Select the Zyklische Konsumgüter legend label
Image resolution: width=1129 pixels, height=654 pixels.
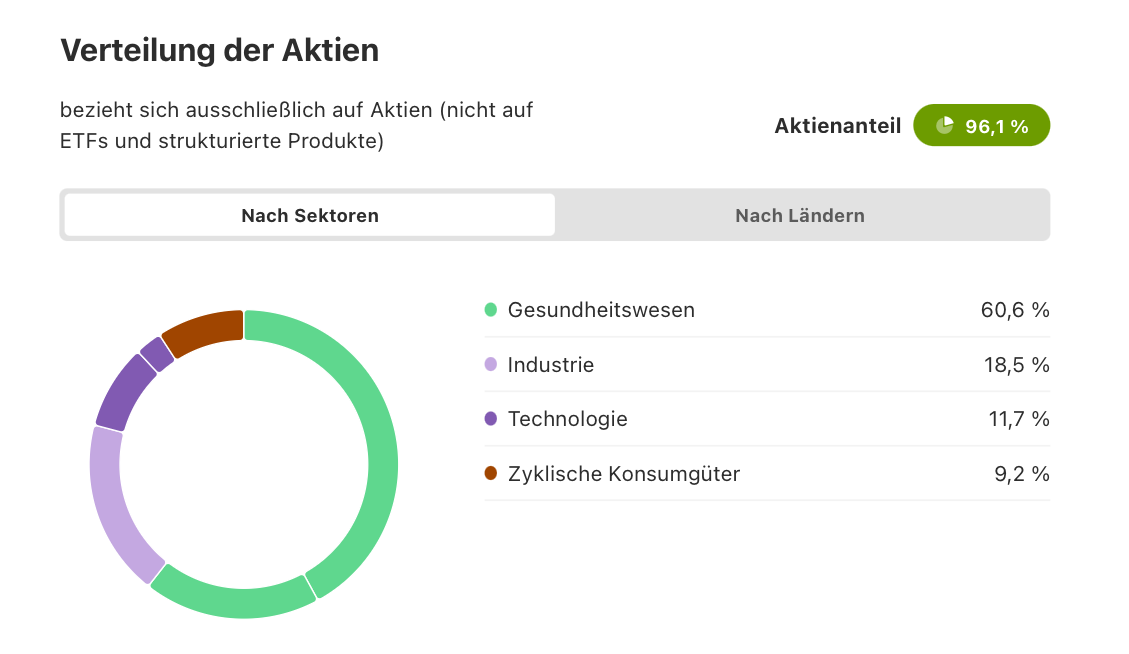624,474
